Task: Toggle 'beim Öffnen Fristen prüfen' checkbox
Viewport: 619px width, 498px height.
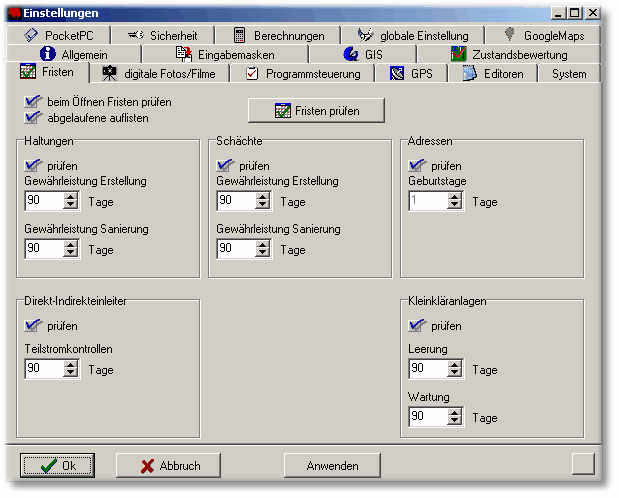Action: [33, 102]
